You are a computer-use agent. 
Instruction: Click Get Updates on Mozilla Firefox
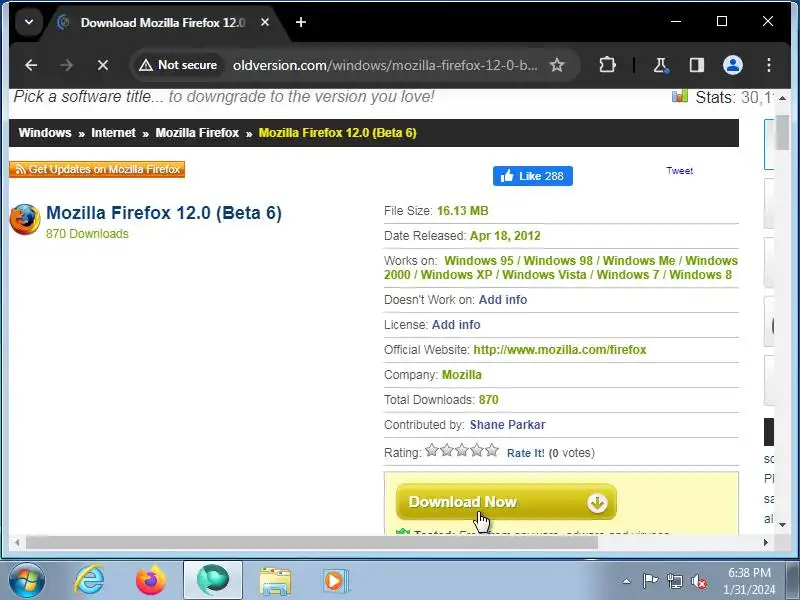97,169
